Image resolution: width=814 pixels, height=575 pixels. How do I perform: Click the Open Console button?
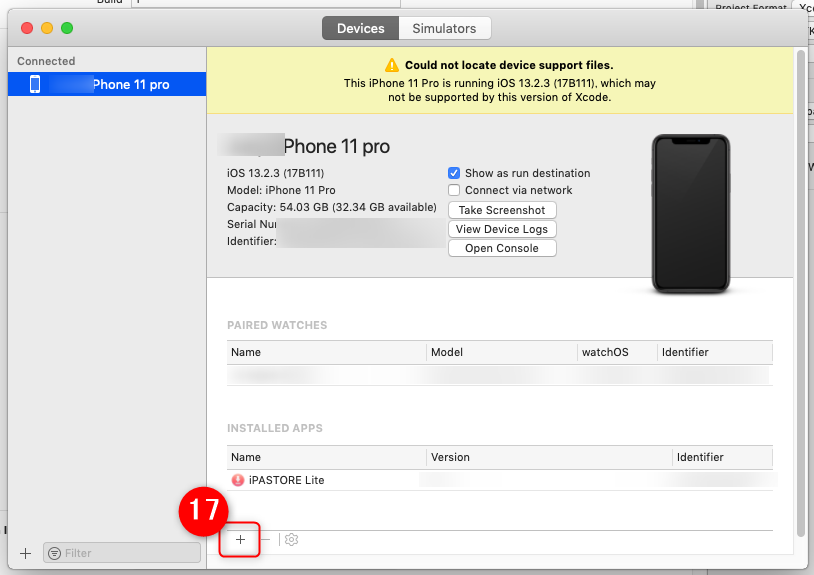coord(502,248)
